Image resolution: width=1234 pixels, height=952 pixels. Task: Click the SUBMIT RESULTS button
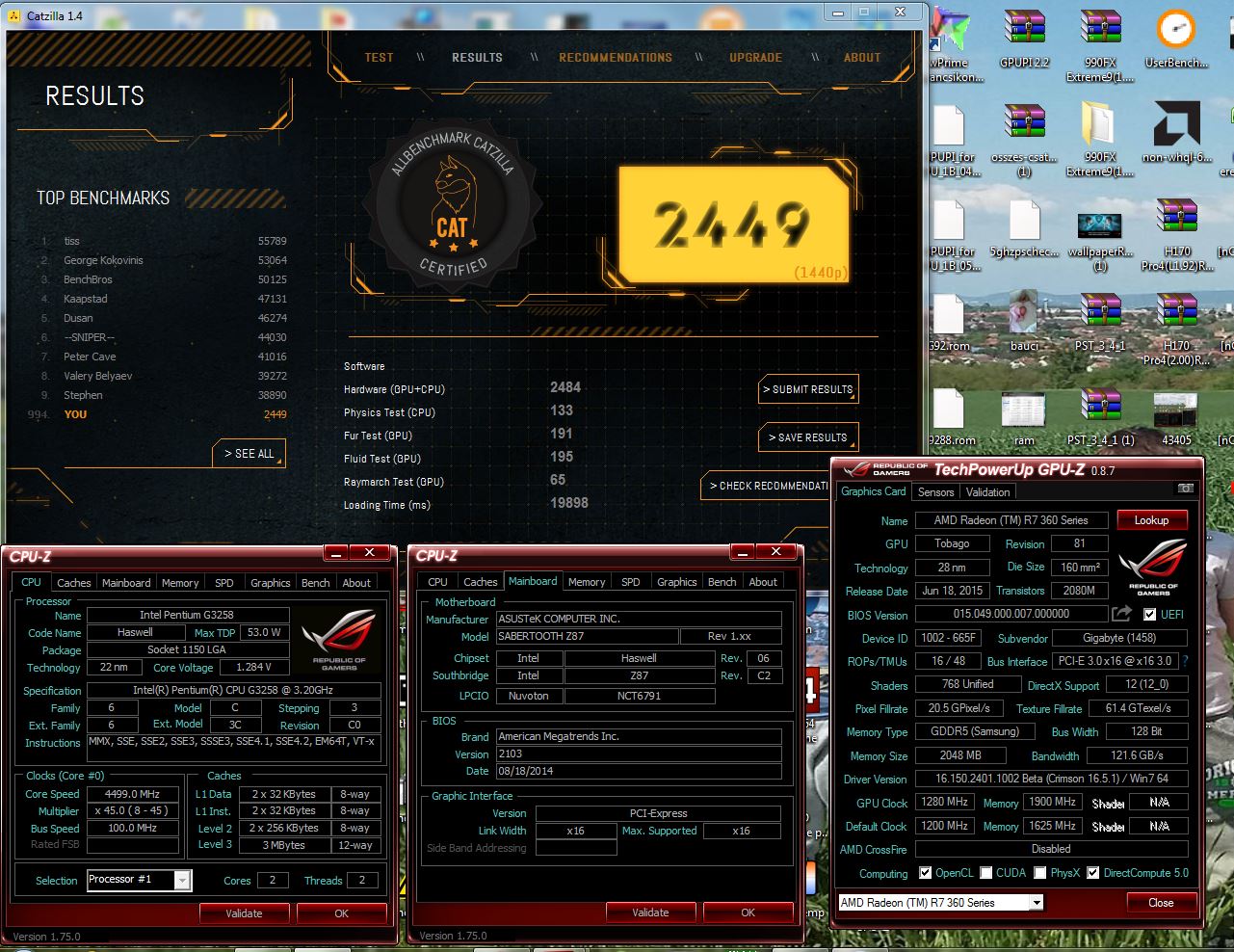808,389
